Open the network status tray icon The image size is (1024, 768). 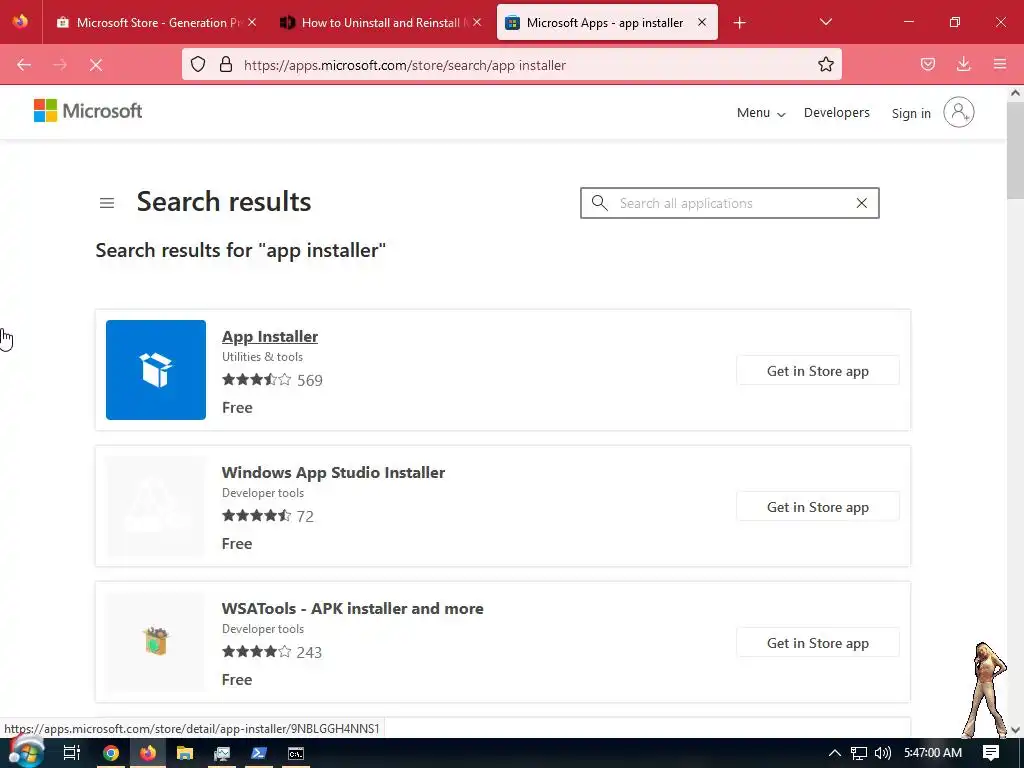pyautogui.click(x=859, y=753)
